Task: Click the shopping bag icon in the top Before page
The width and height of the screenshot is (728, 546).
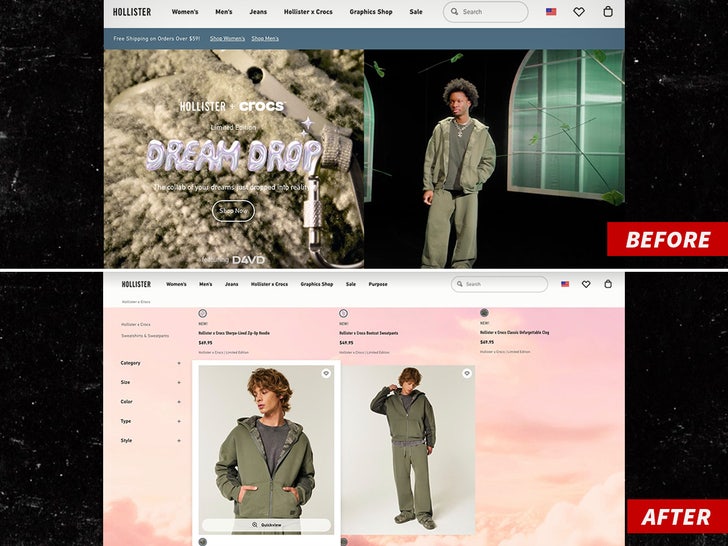Action: click(608, 12)
